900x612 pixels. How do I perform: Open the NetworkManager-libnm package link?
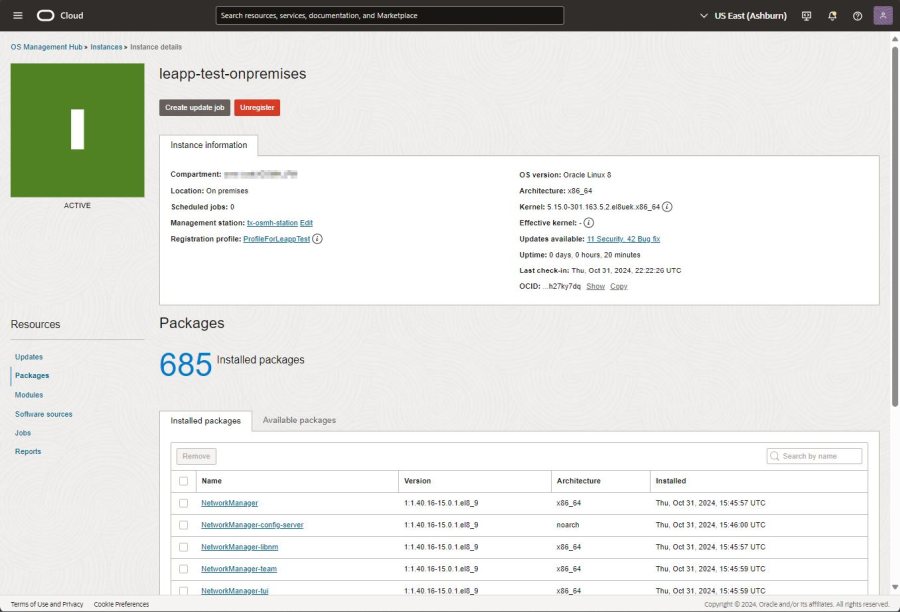pos(239,547)
